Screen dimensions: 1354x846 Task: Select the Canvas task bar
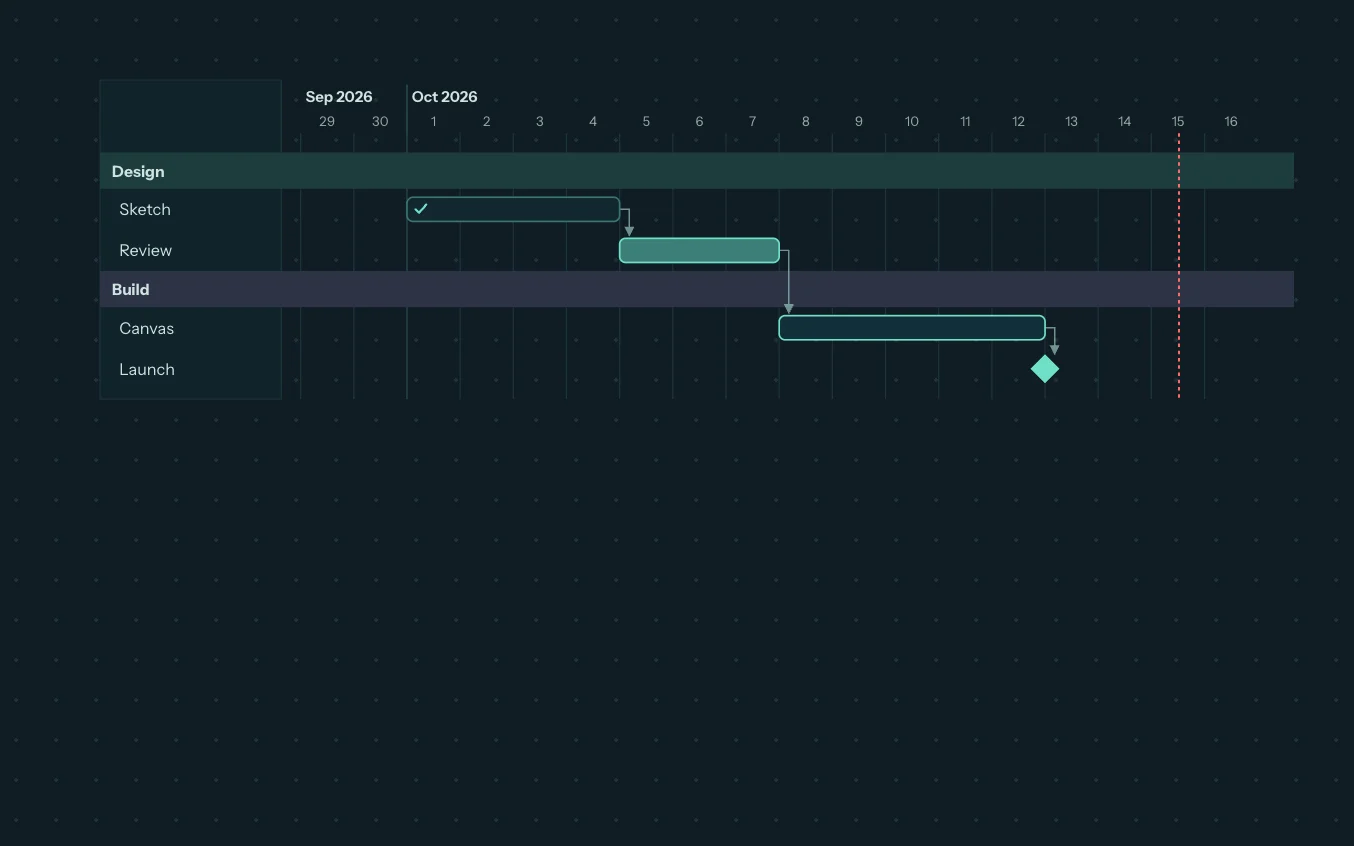[912, 328]
